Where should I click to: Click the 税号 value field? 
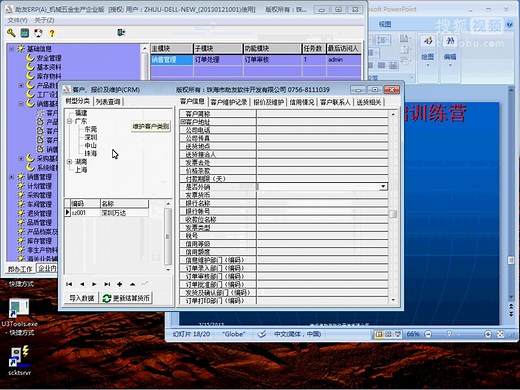click(x=322, y=236)
